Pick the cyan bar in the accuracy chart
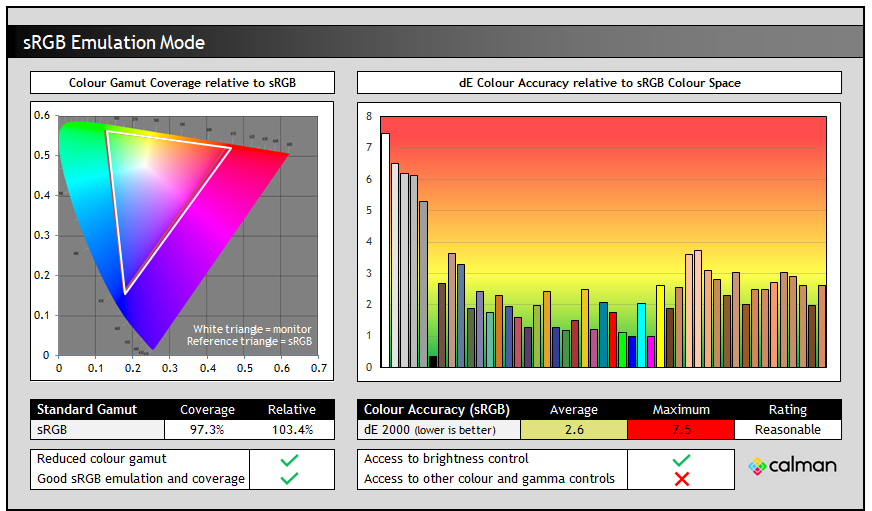 641,335
